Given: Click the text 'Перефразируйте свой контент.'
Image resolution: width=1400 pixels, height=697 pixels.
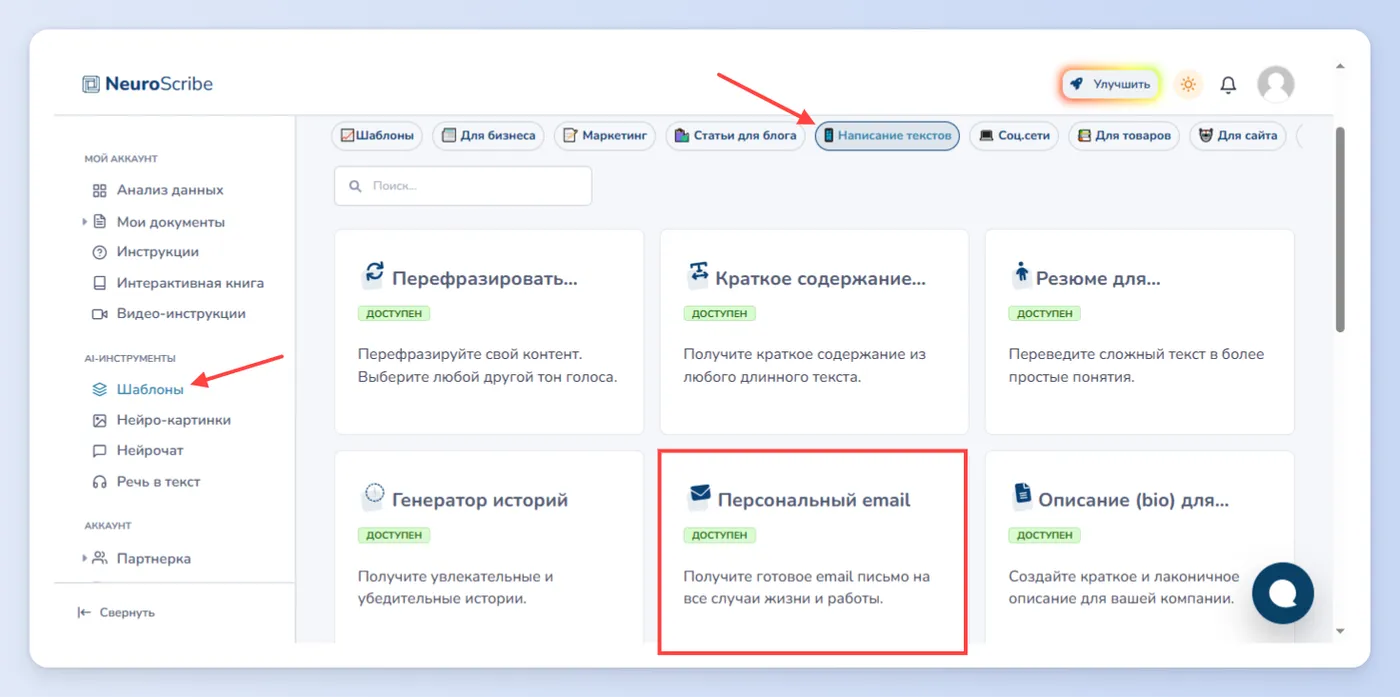Looking at the screenshot, I should tap(470, 354).
